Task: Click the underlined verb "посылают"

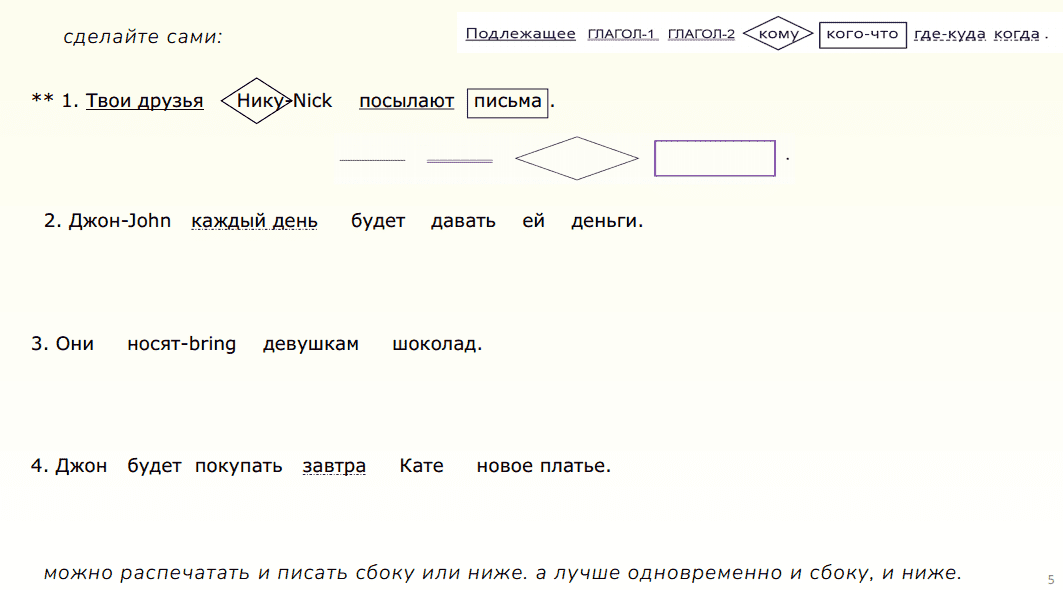Action: tap(406, 101)
